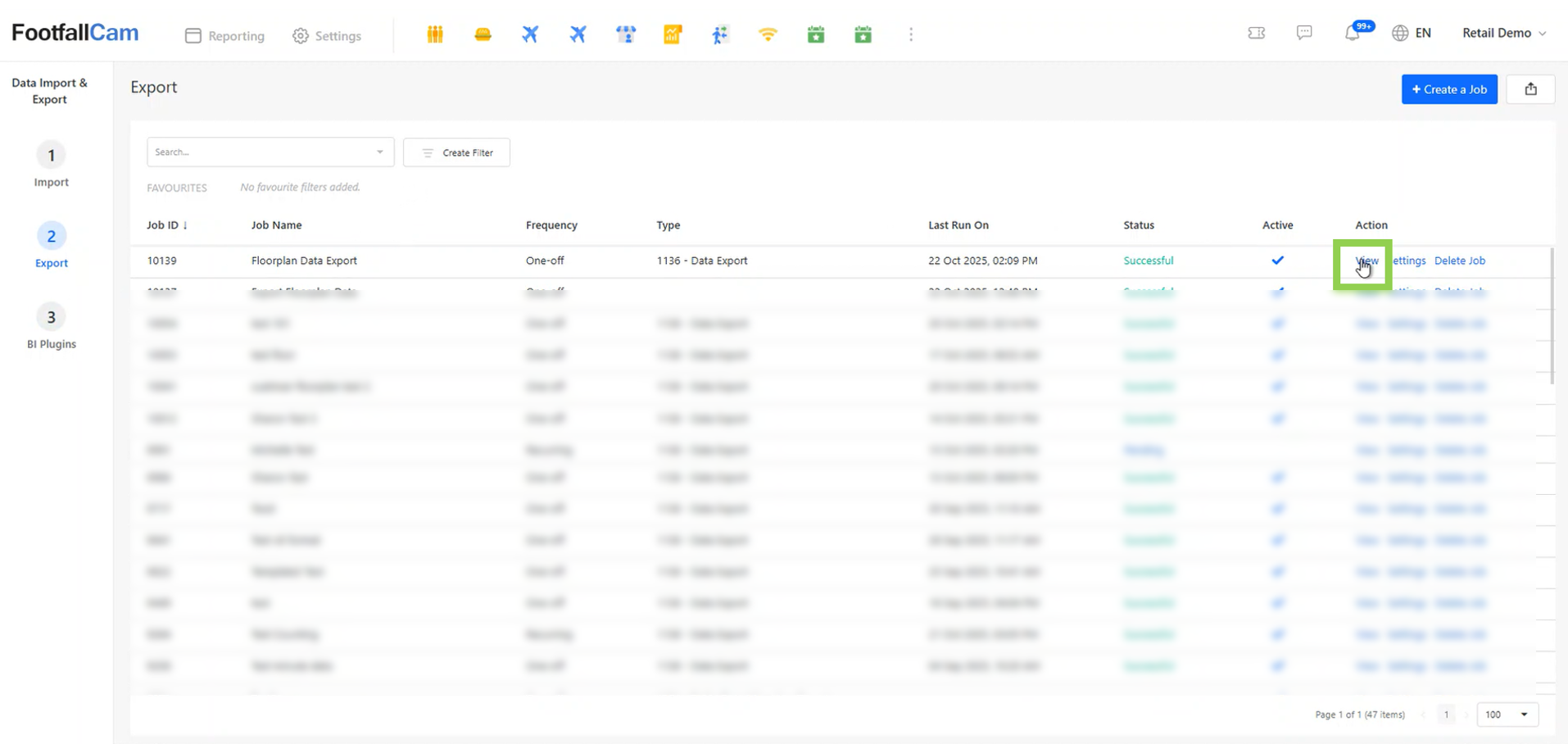
Task: Click the ticket icon in header
Action: (1256, 33)
